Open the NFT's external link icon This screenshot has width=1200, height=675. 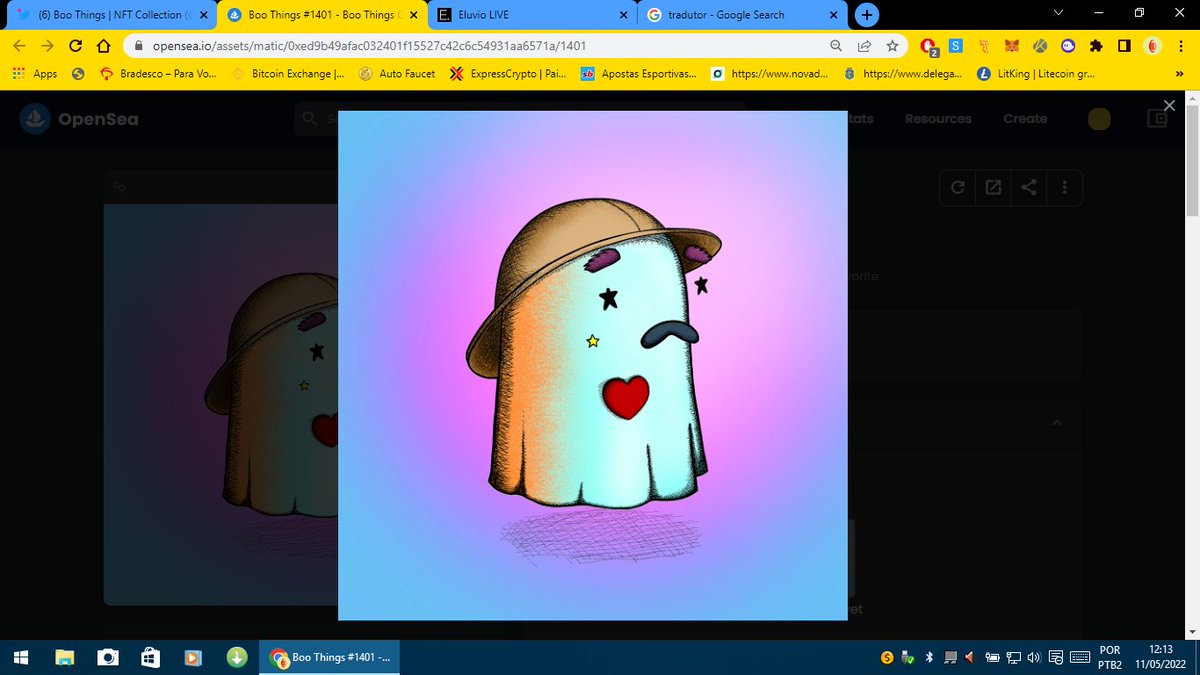point(993,187)
